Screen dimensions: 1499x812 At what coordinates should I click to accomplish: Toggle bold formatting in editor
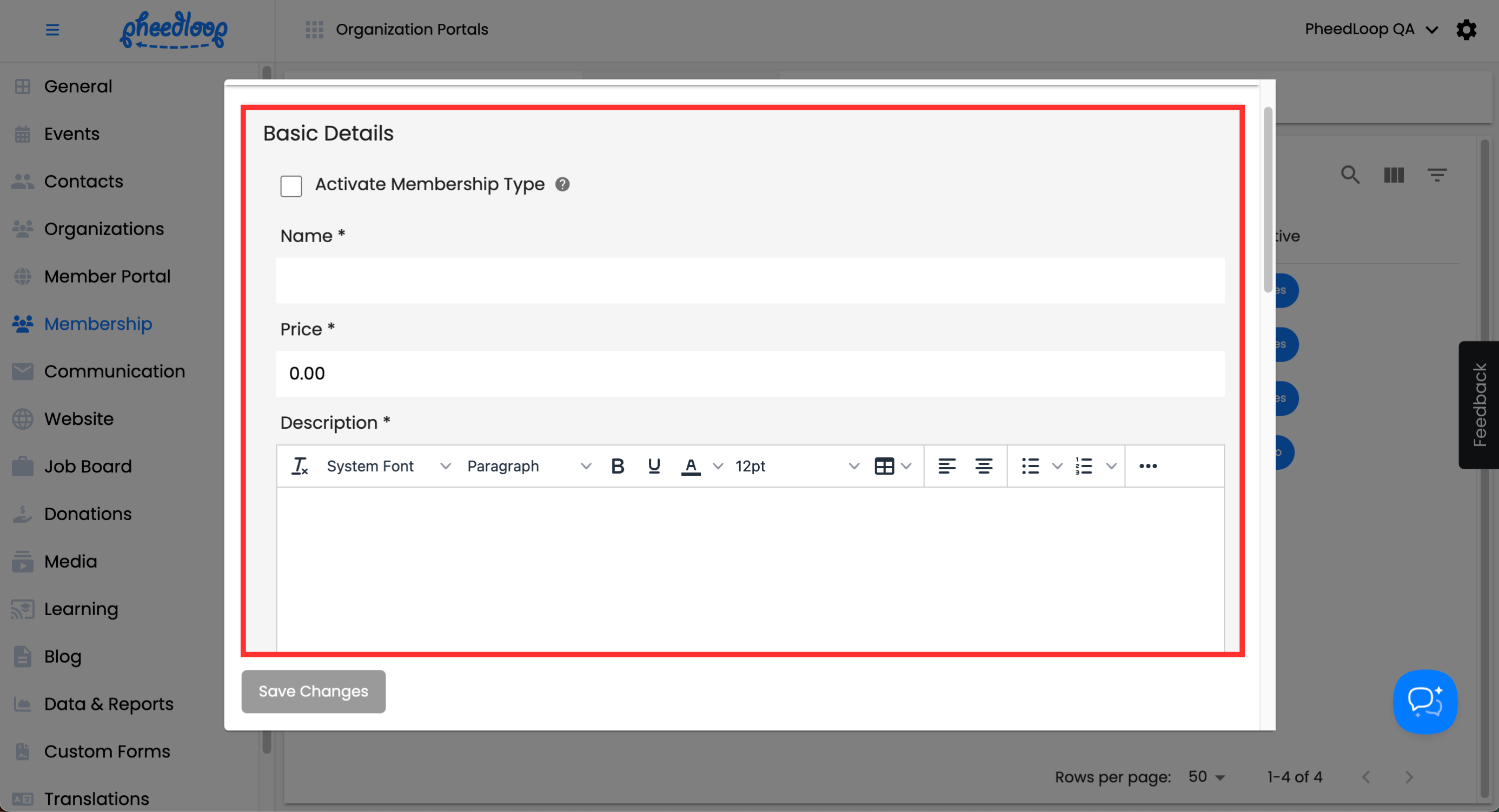[x=618, y=466]
